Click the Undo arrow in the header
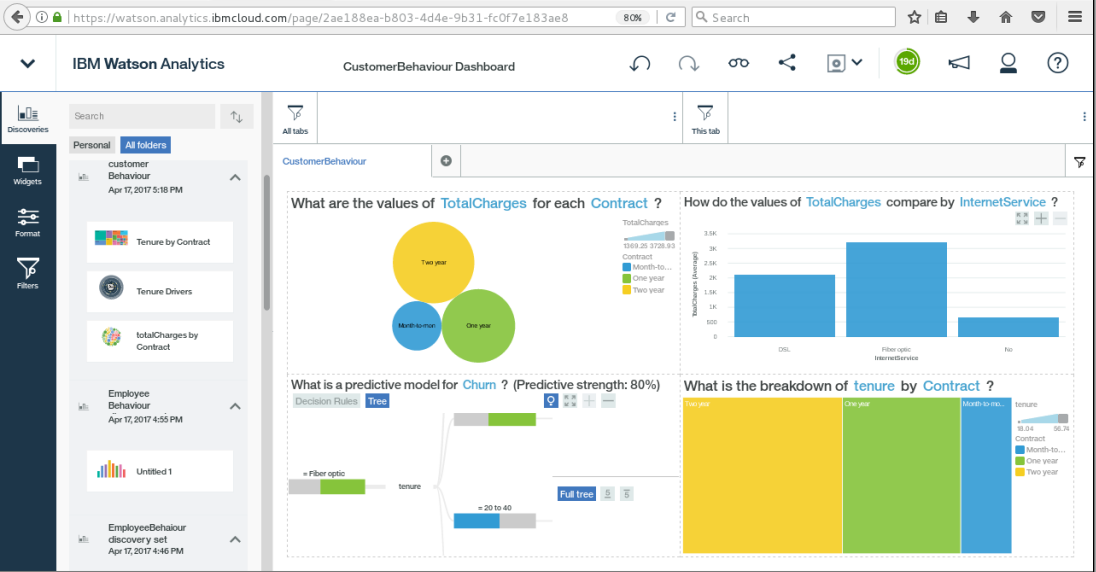The width and height of the screenshot is (1096, 572). [640, 64]
